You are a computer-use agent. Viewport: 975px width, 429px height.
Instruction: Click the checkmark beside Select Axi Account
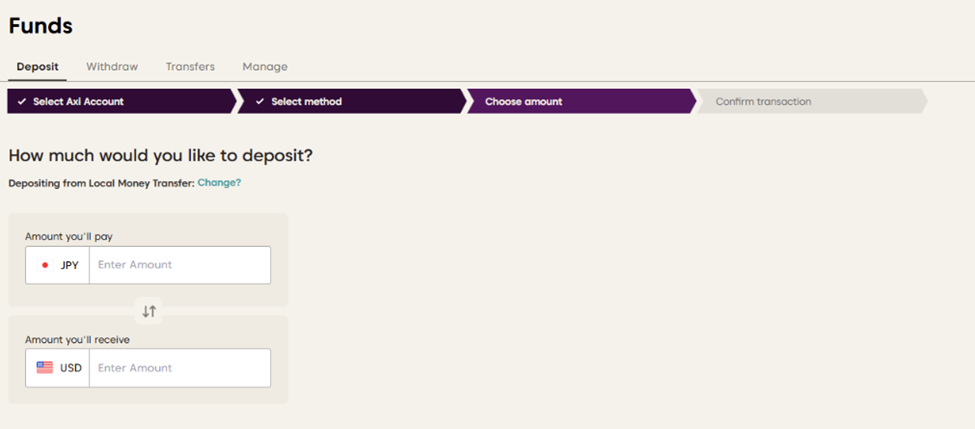pyautogui.click(x=22, y=102)
